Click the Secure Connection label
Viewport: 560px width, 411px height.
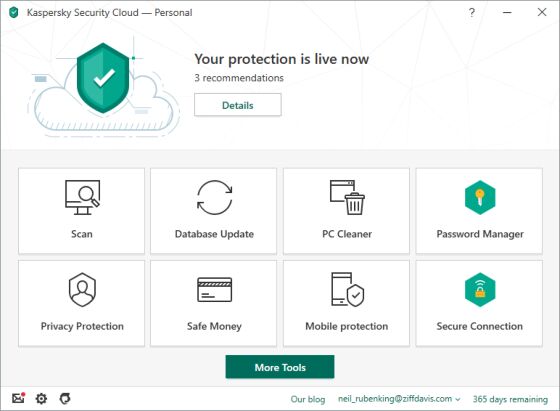click(480, 326)
